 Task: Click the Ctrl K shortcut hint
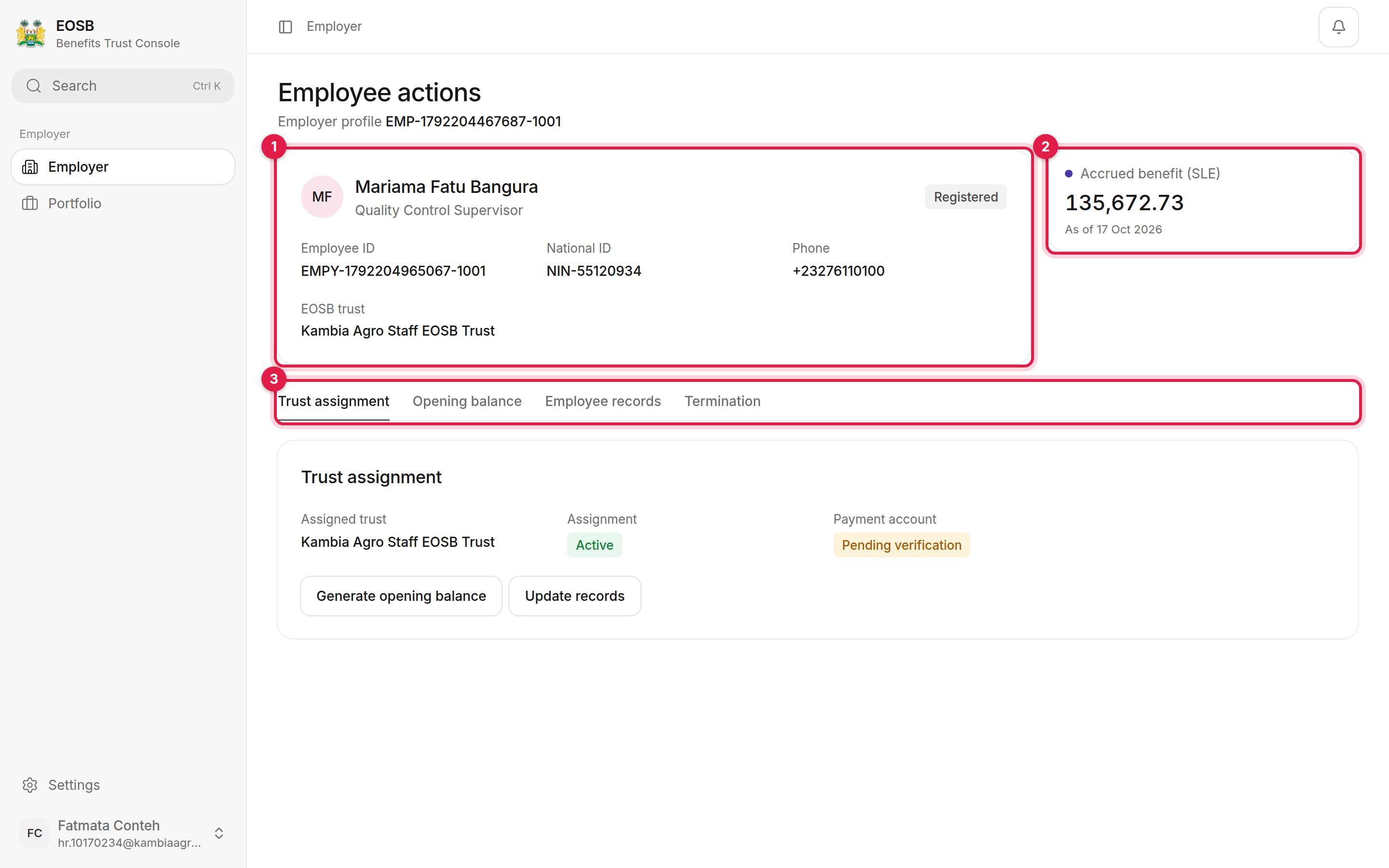click(x=206, y=86)
